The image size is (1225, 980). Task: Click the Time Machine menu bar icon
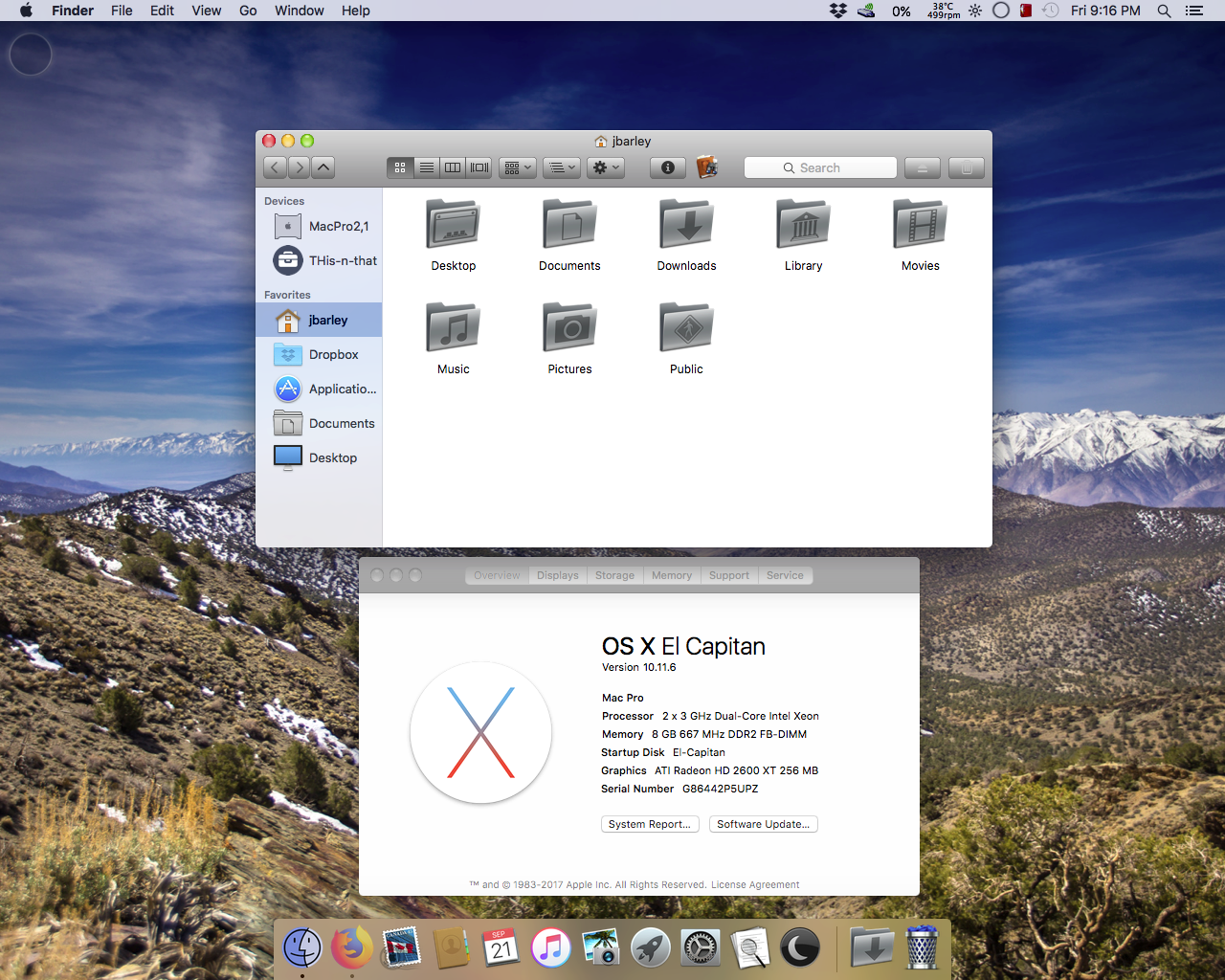pyautogui.click(x=1050, y=11)
